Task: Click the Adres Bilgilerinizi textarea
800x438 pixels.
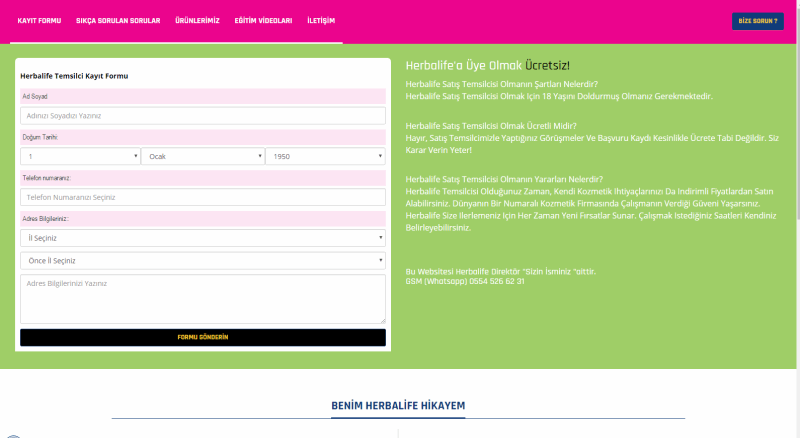Action: (x=203, y=299)
